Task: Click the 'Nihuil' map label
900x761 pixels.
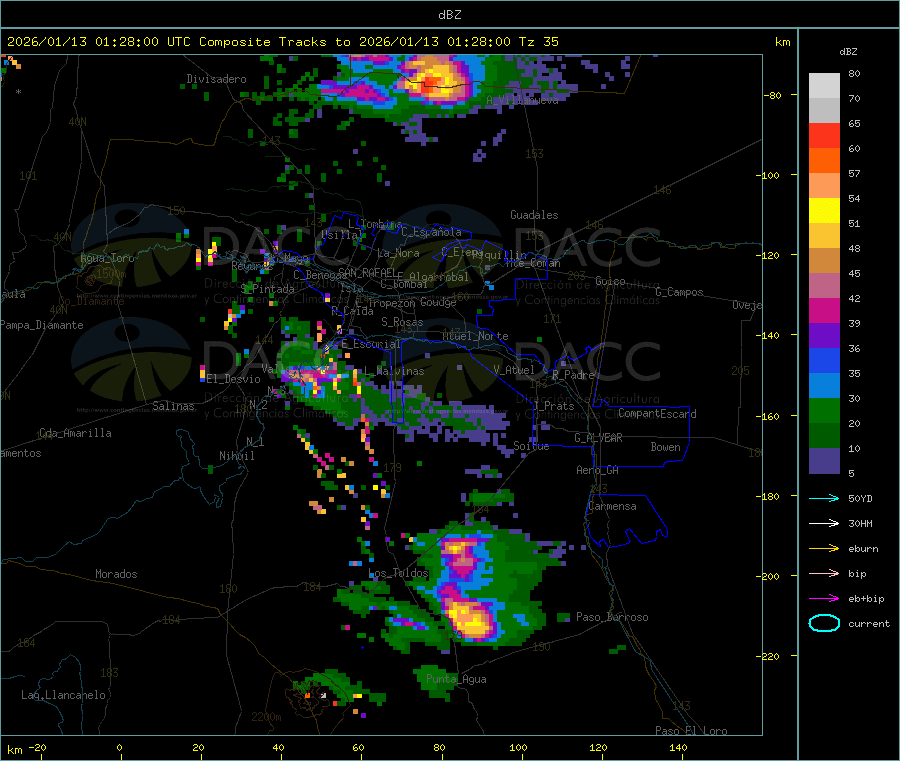Action: (x=236, y=456)
